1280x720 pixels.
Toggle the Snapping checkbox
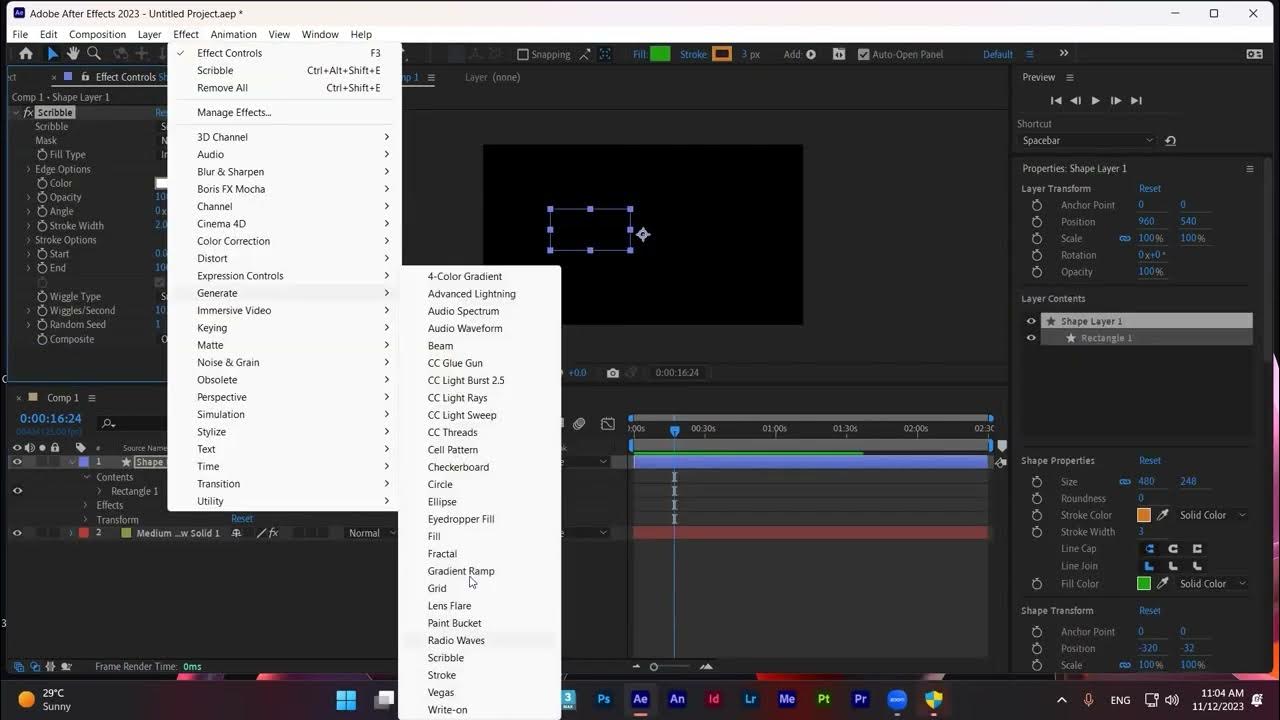(522, 55)
